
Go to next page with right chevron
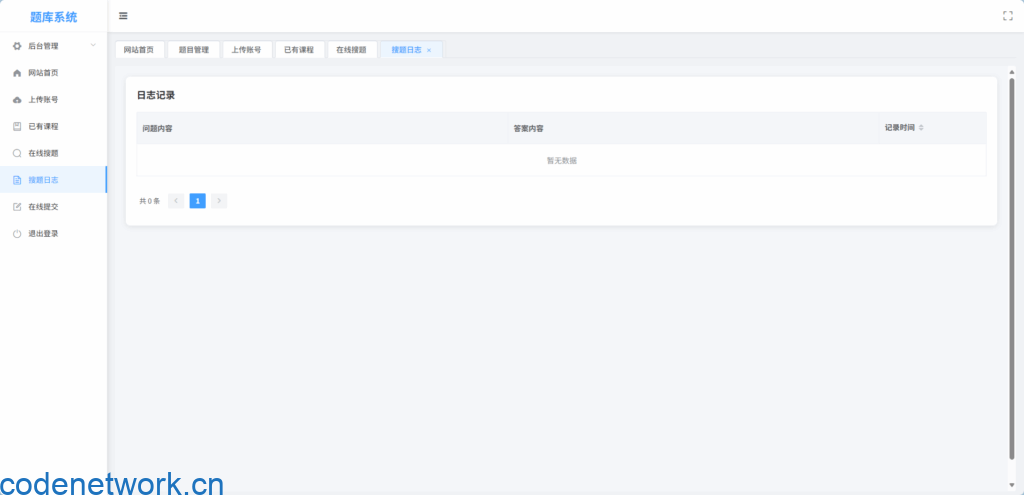(219, 201)
